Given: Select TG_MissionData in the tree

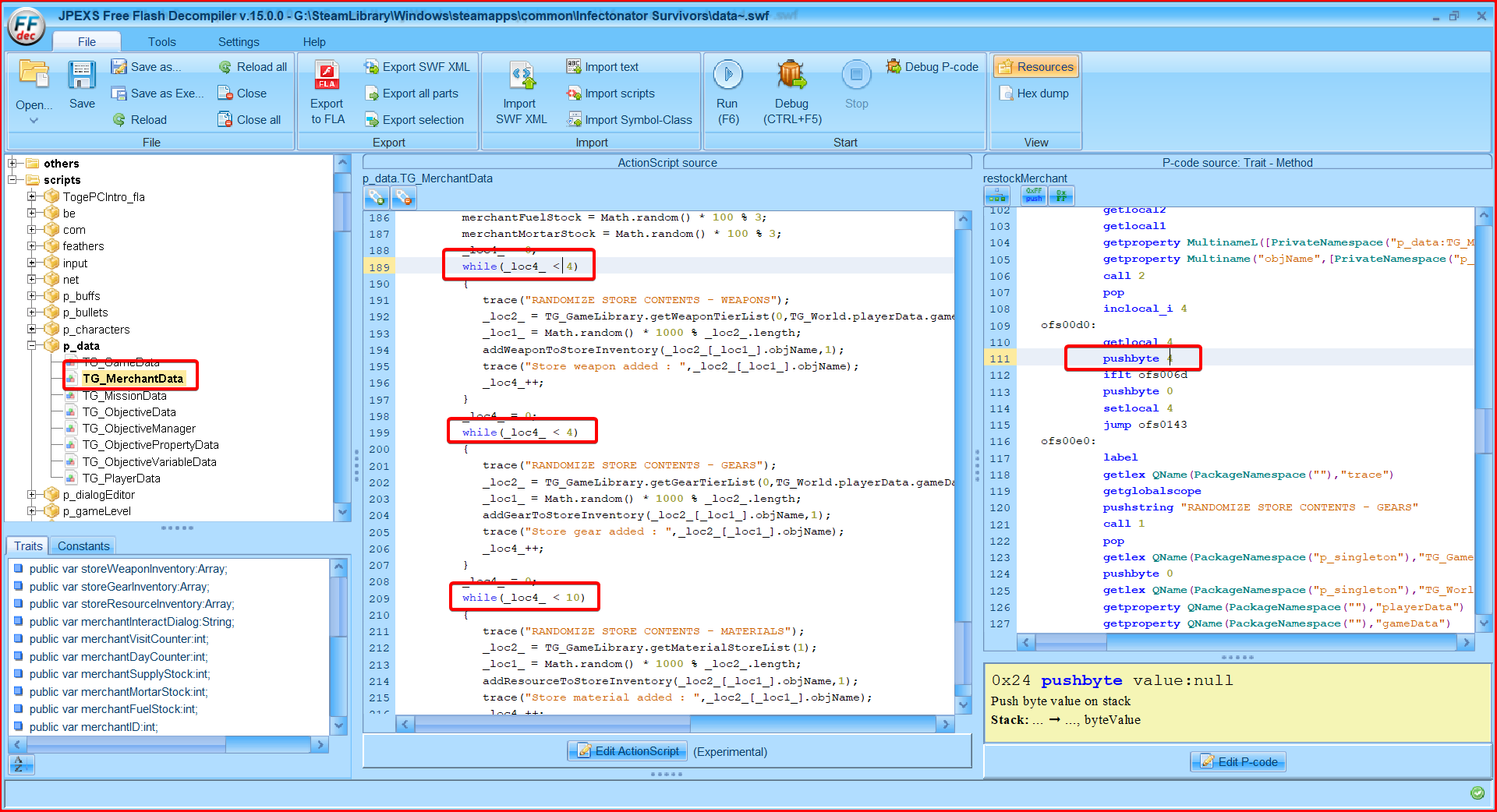Looking at the screenshot, I should point(124,396).
